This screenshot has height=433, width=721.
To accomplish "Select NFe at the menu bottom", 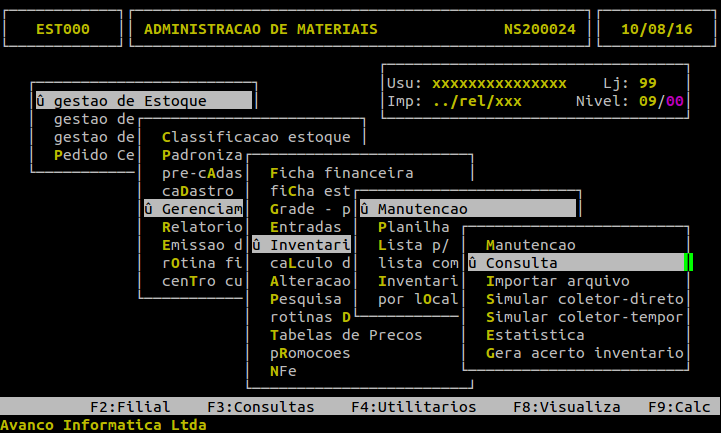I will tap(283, 371).
